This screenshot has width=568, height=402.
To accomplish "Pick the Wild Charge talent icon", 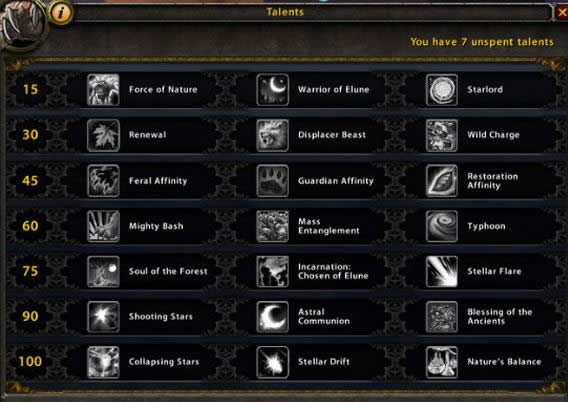I will 442,135.
